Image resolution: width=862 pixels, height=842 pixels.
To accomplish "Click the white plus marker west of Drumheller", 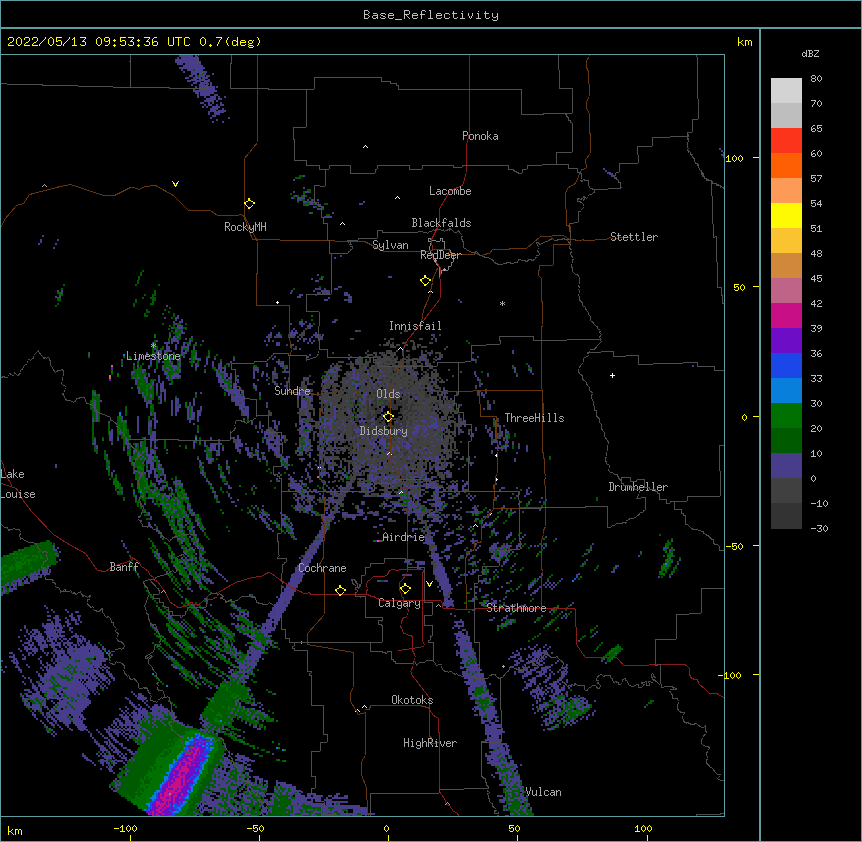I will (x=612, y=375).
